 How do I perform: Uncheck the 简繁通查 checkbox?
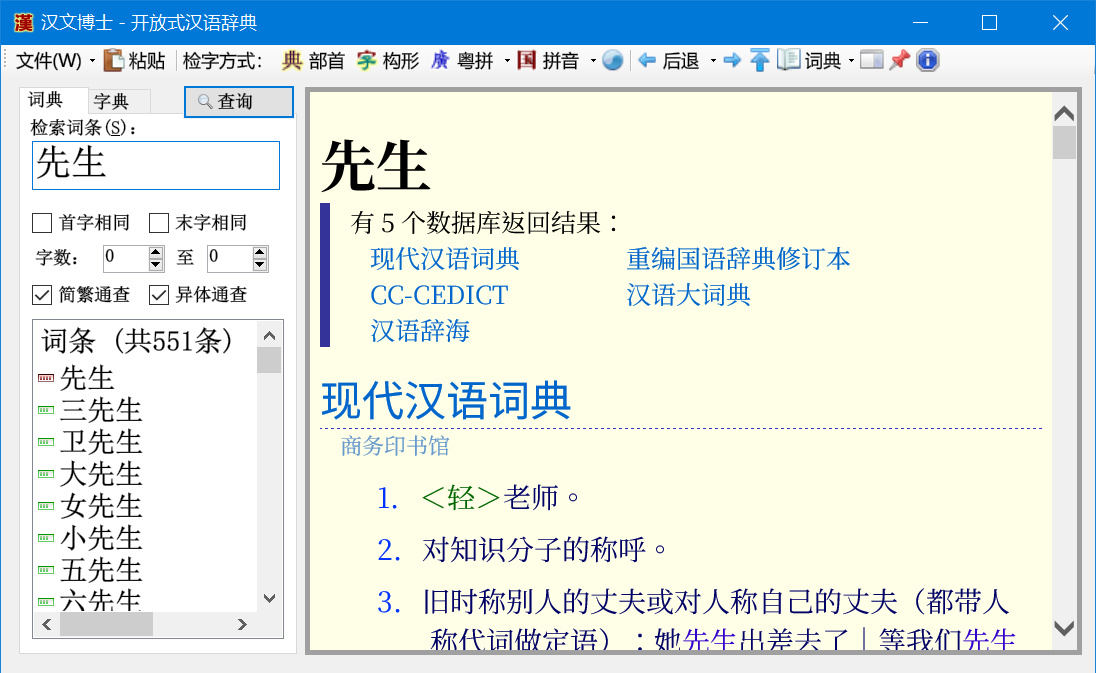42,295
